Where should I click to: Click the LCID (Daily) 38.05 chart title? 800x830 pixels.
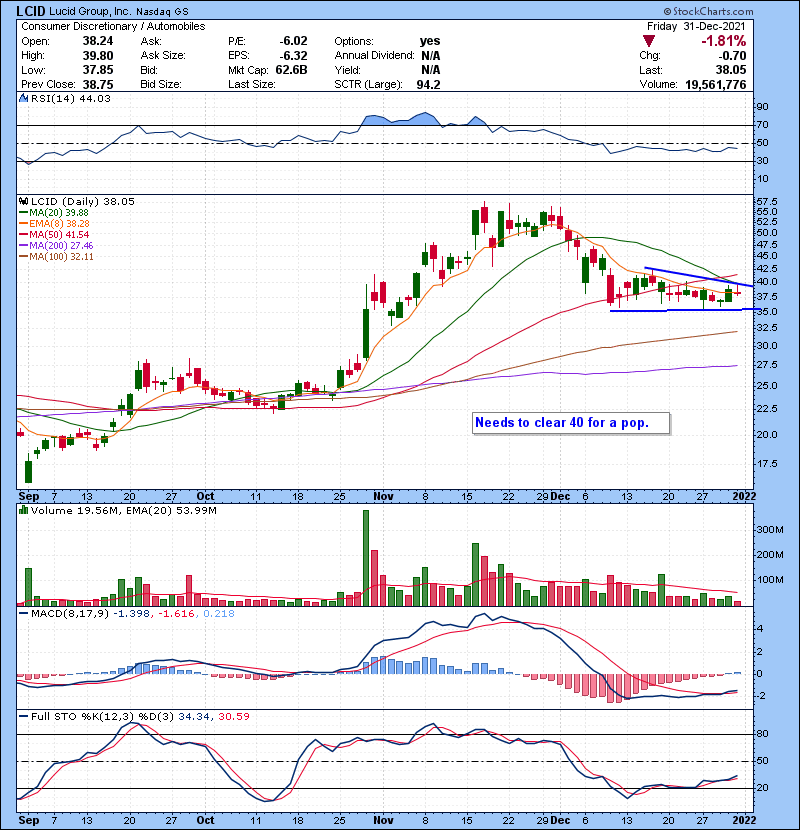coord(83,201)
